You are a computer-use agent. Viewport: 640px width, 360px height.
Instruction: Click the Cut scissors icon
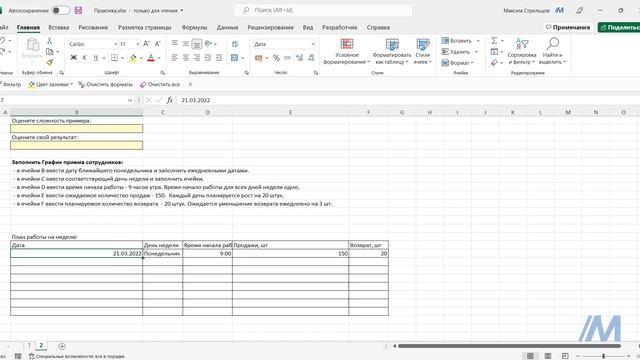(x=49, y=41)
